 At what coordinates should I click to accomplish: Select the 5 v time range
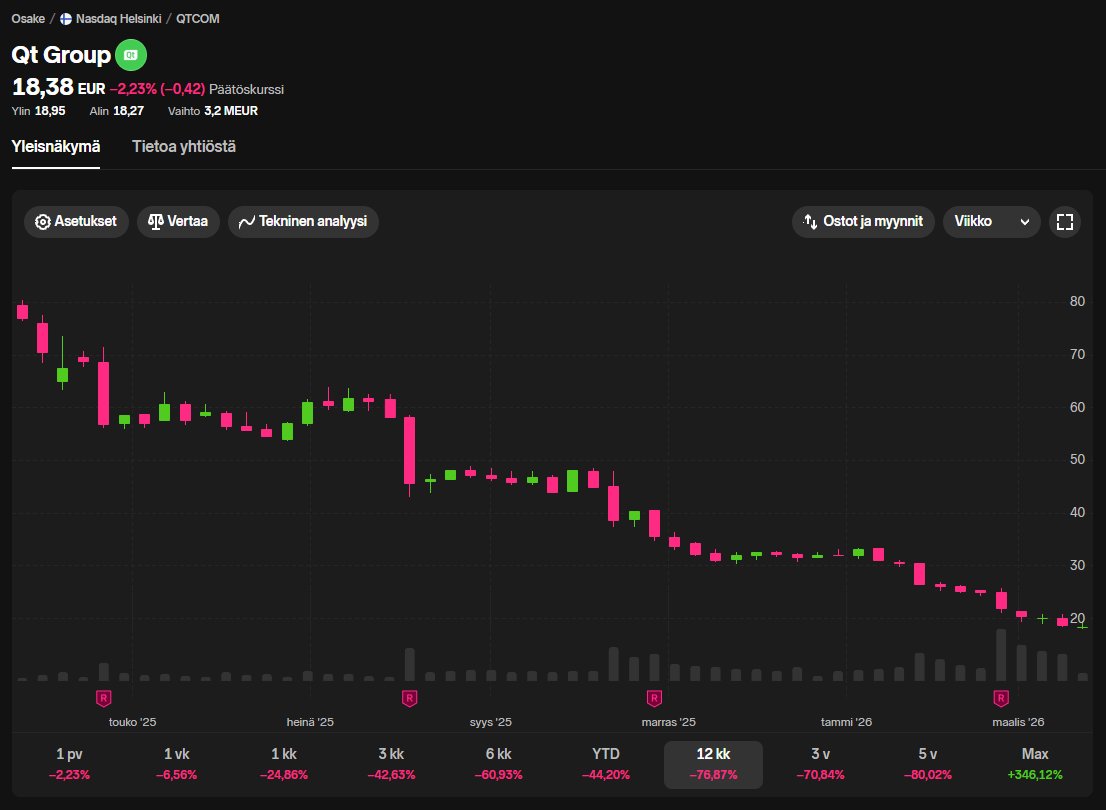point(928,764)
